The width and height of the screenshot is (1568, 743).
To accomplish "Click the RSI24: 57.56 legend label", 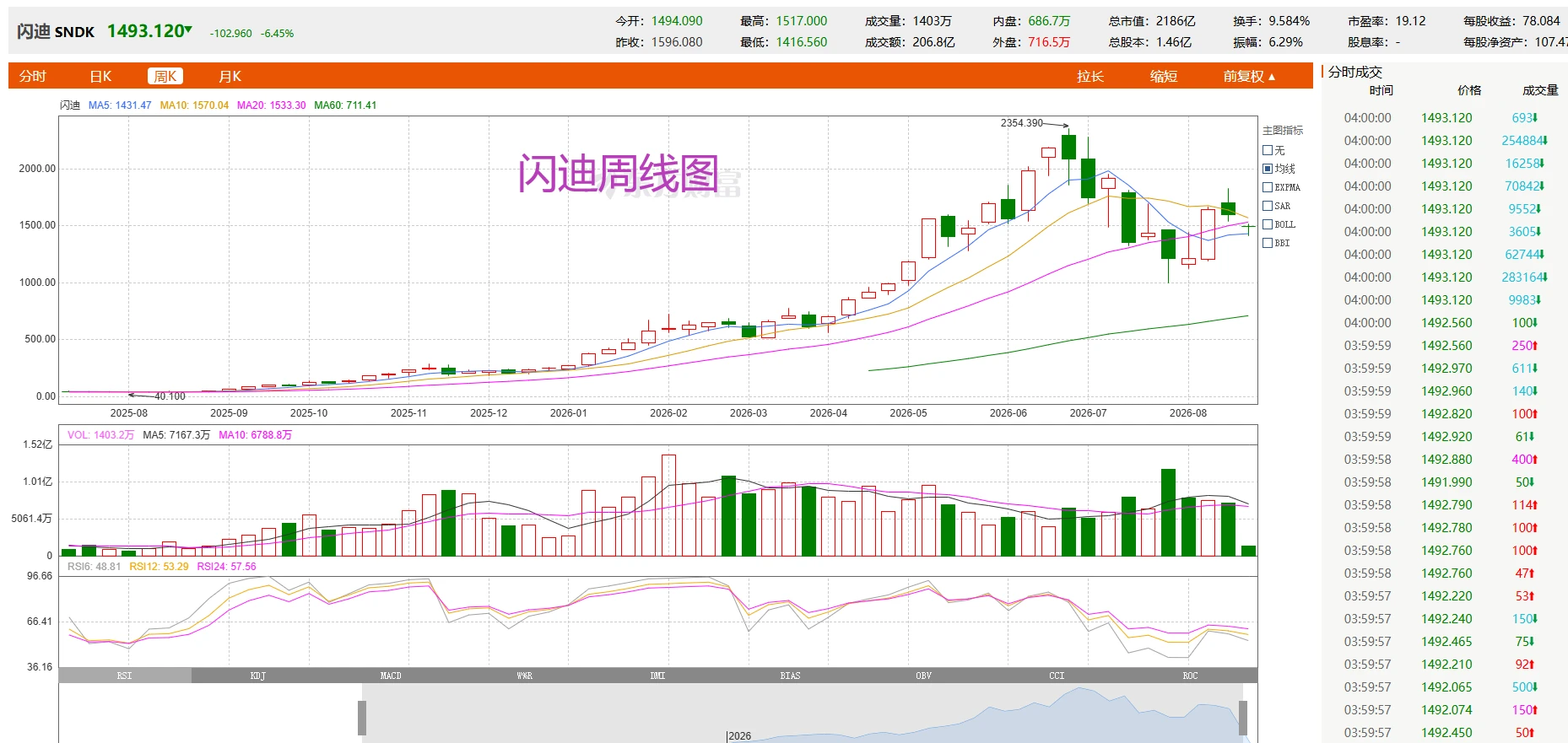I will [x=226, y=567].
